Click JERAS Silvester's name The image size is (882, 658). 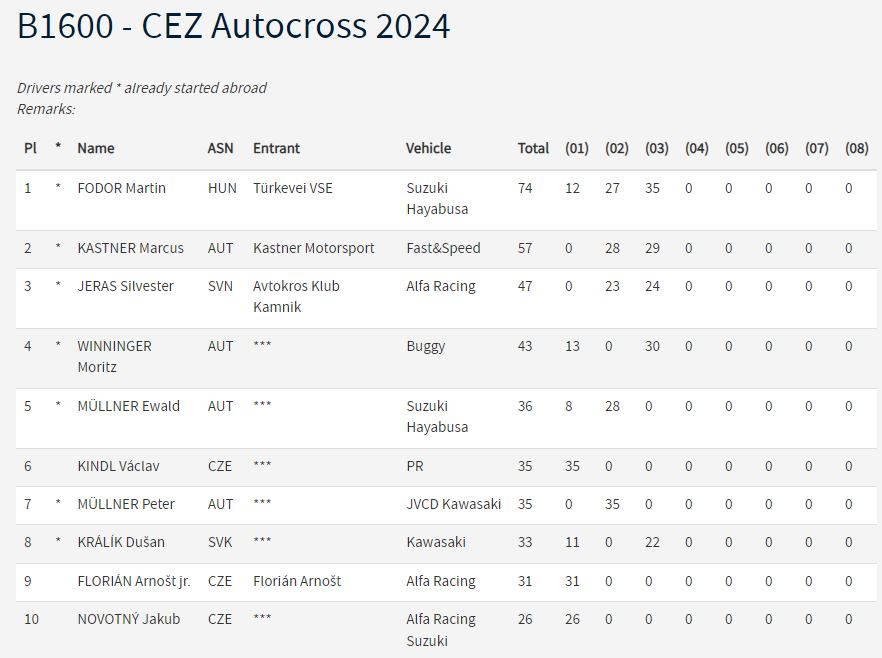pos(125,286)
